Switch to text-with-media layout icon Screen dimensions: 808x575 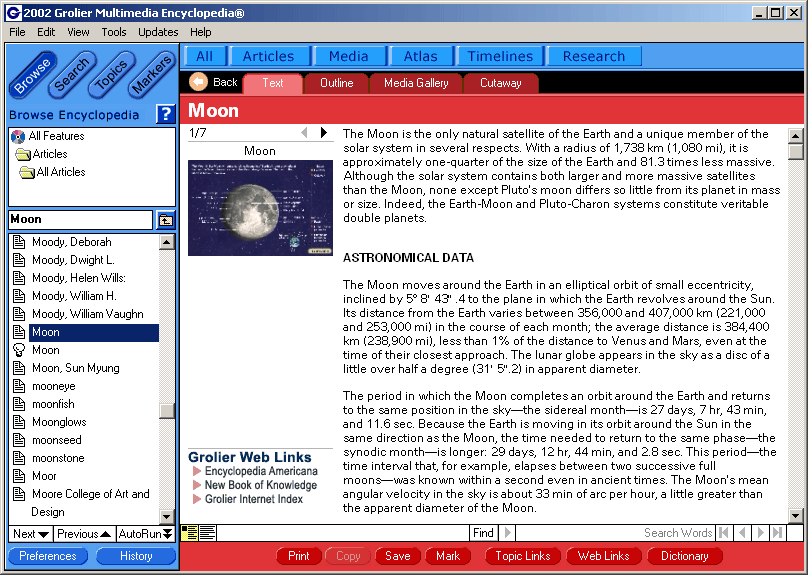coord(190,533)
